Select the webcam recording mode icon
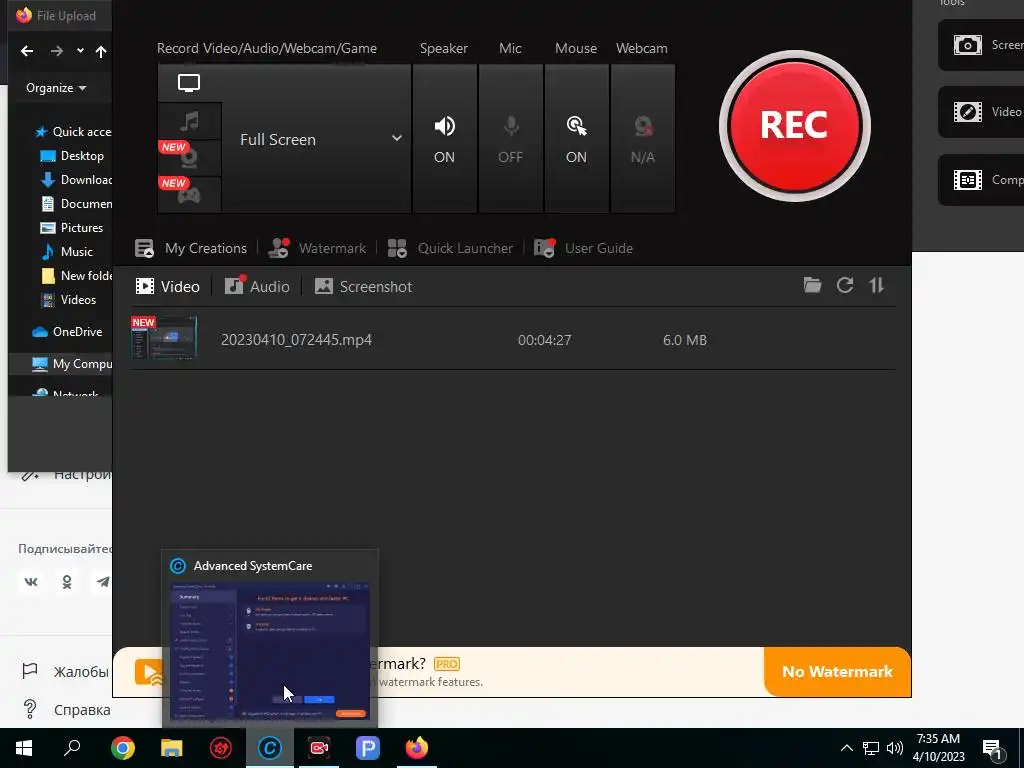The height and width of the screenshot is (768, 1024). (189, 157)
